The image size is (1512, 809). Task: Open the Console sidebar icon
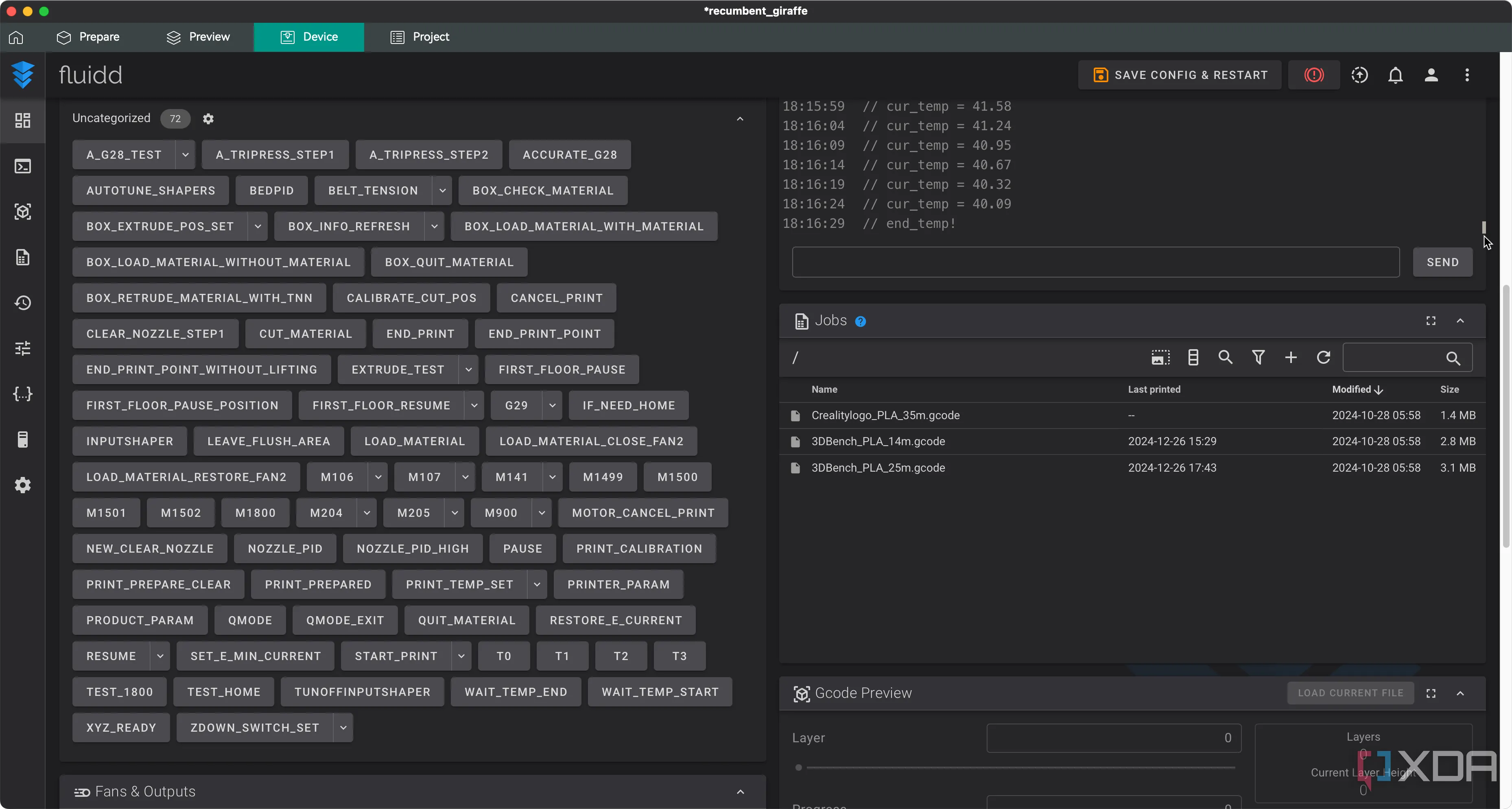[x=22, y=166]
